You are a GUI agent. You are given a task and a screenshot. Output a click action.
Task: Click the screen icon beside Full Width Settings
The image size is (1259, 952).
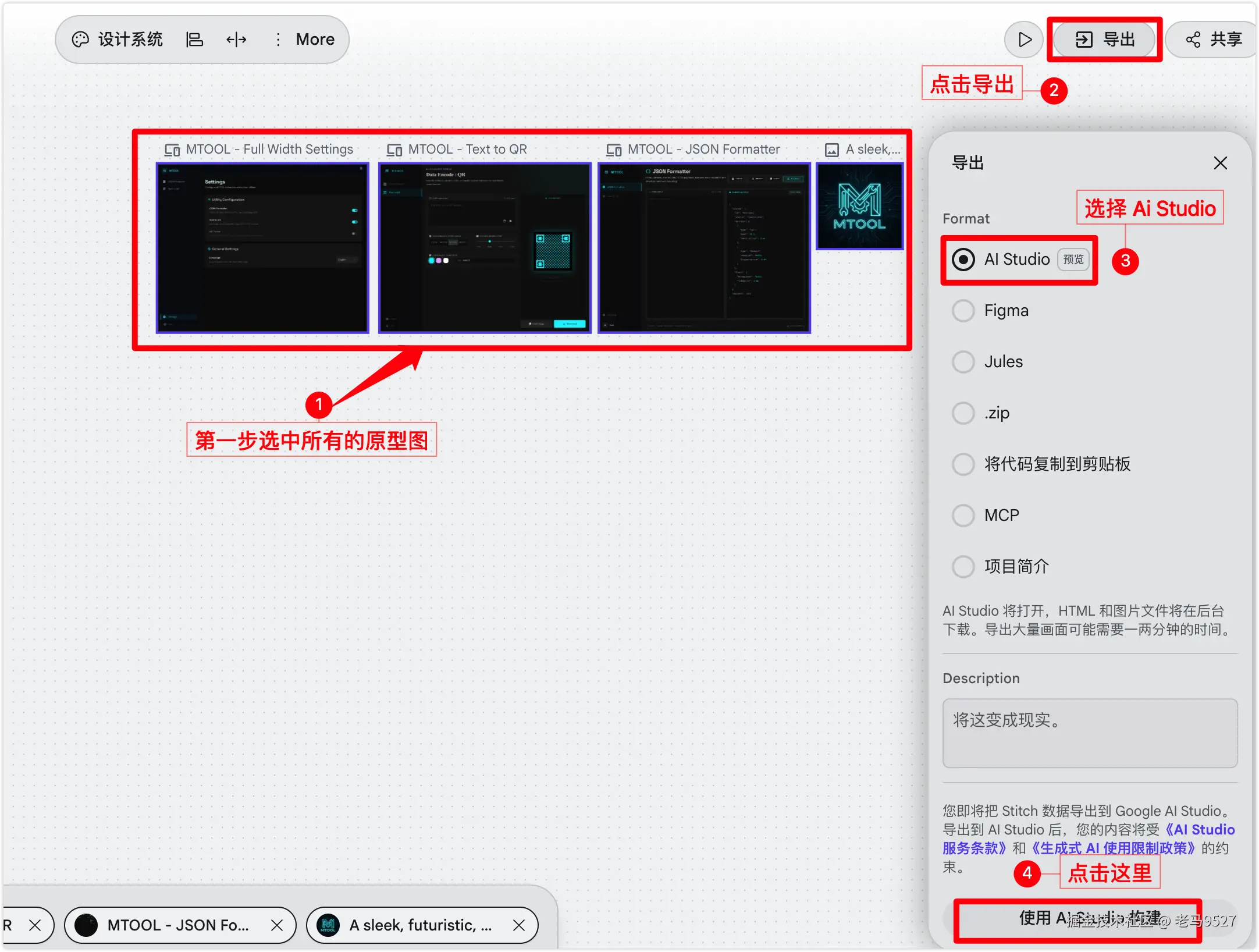pyautogui.click(x=172, y=150)
